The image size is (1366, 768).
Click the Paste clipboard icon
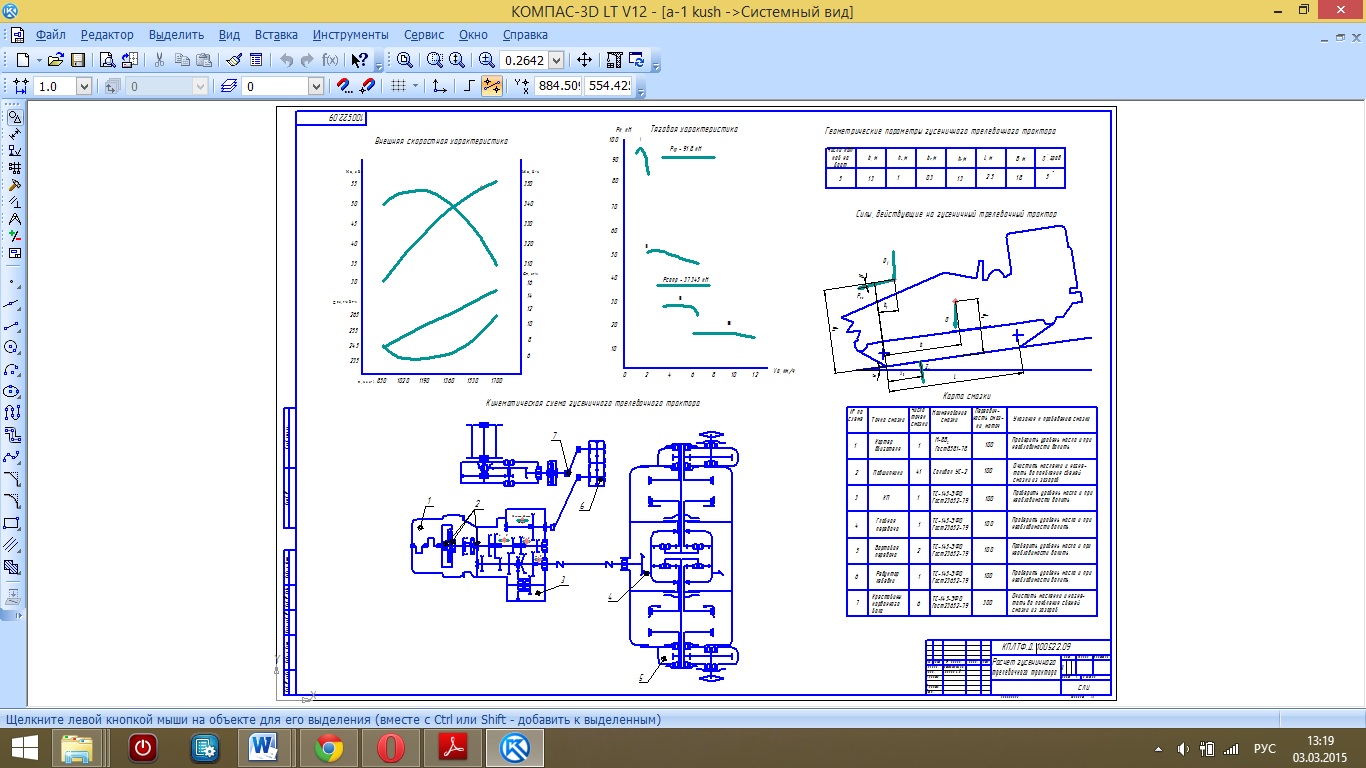point(203,60)
